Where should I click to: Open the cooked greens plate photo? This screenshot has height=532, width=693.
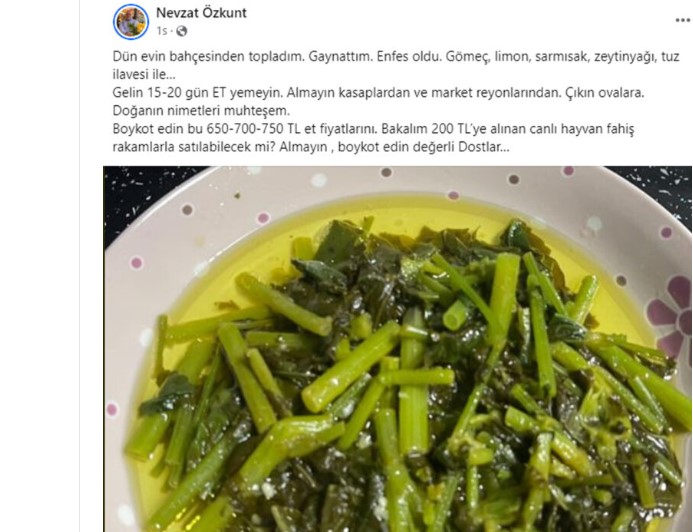397,349
